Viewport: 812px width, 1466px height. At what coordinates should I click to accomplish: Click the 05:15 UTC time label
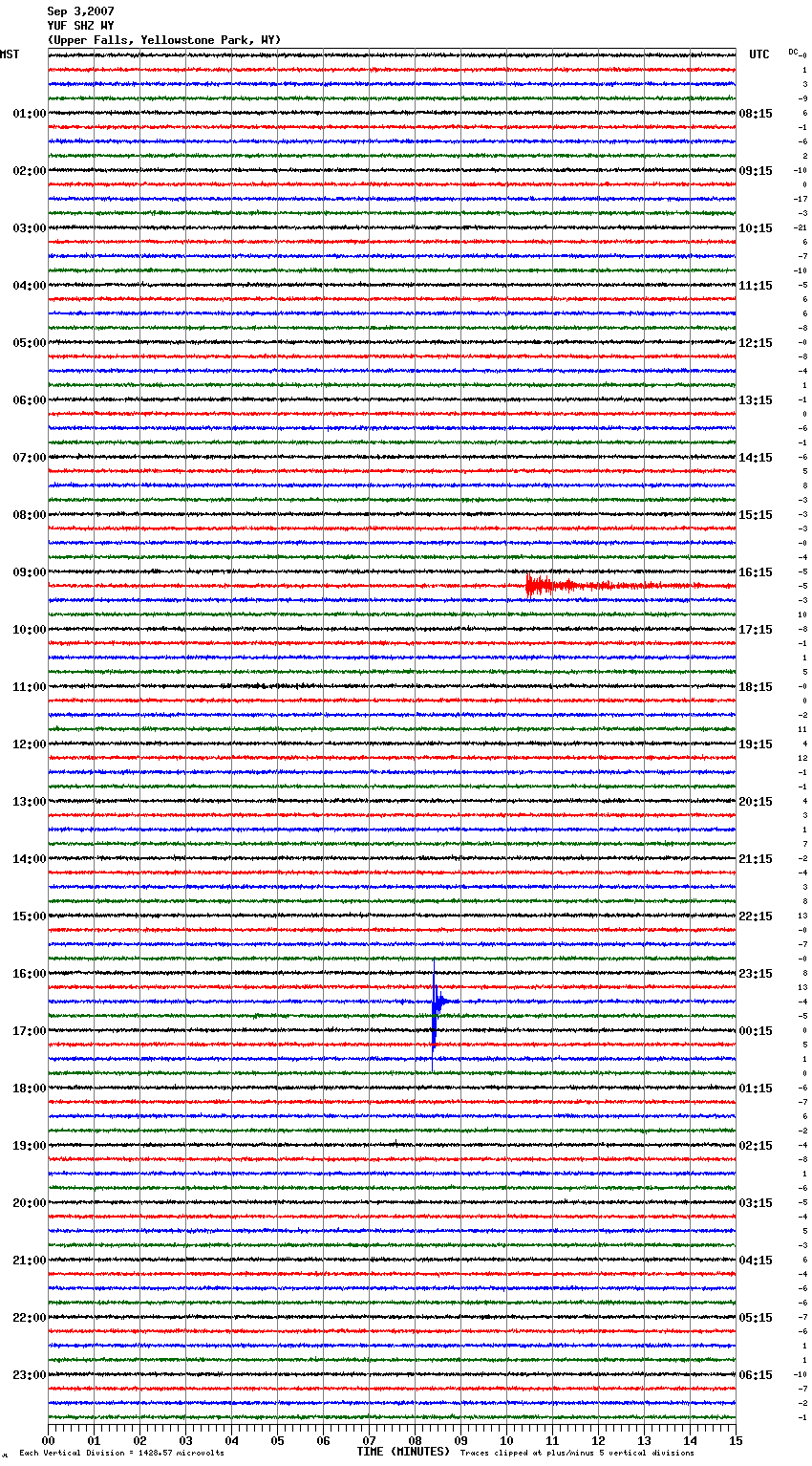756,1318
